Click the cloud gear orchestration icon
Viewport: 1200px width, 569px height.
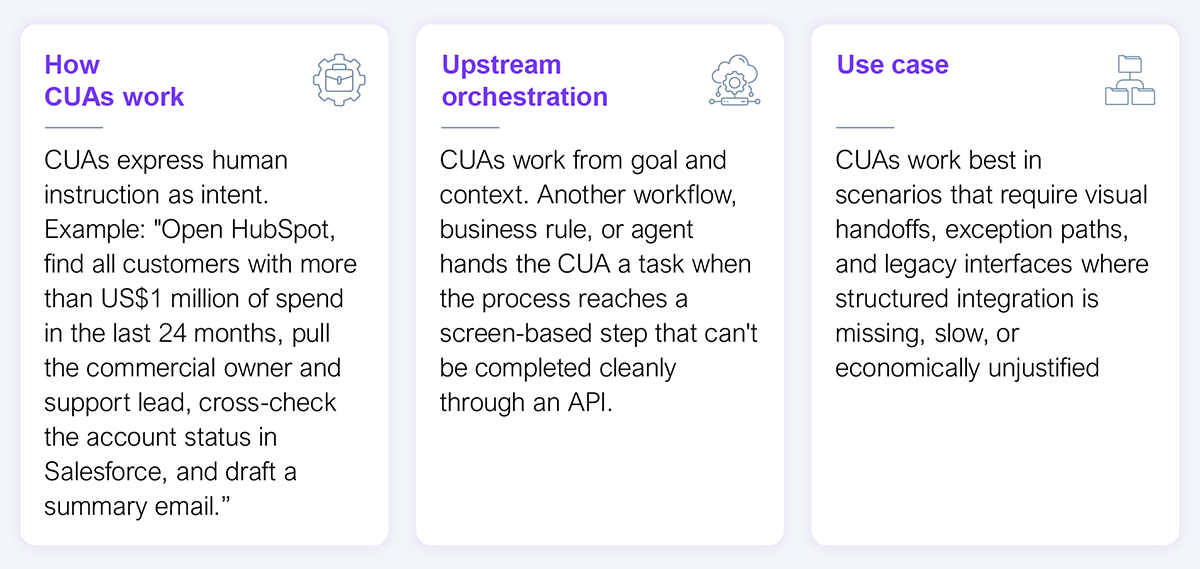tap(734, 81)
